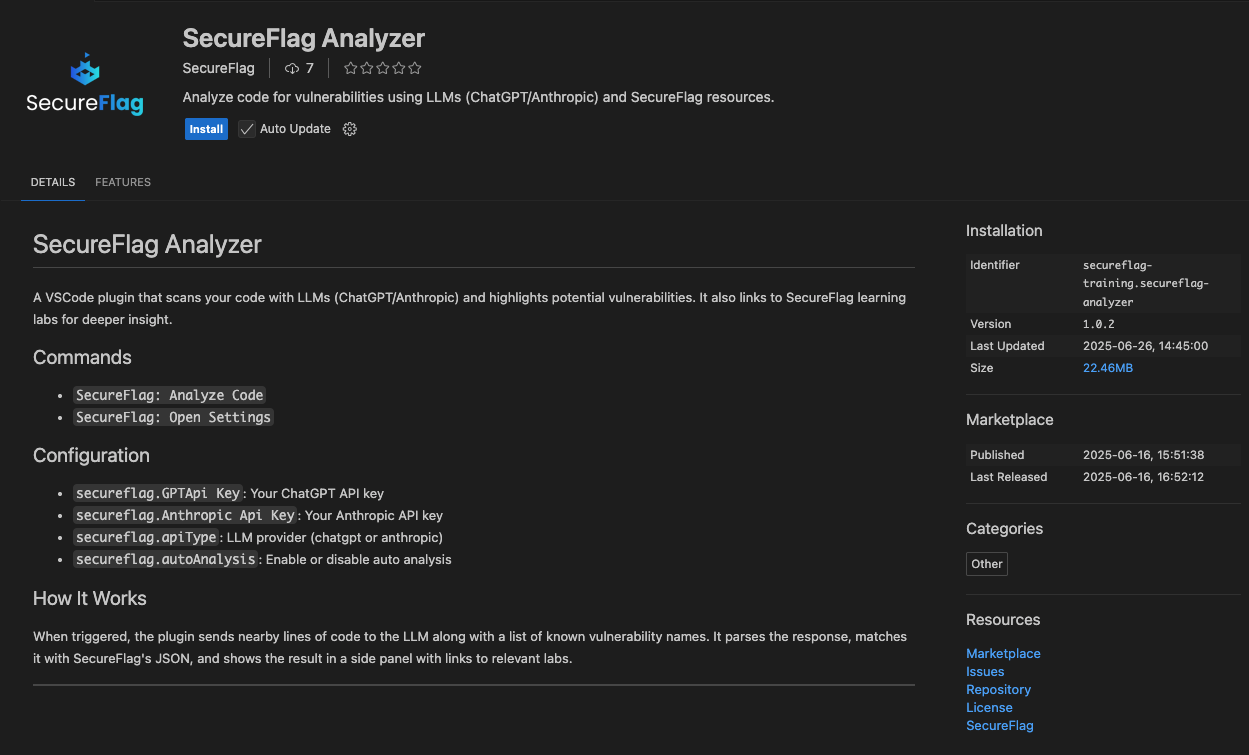This screenshot has width=1249, height=755.
Task: Click the extension description under the publisher
Action: (x=479, y=97)
